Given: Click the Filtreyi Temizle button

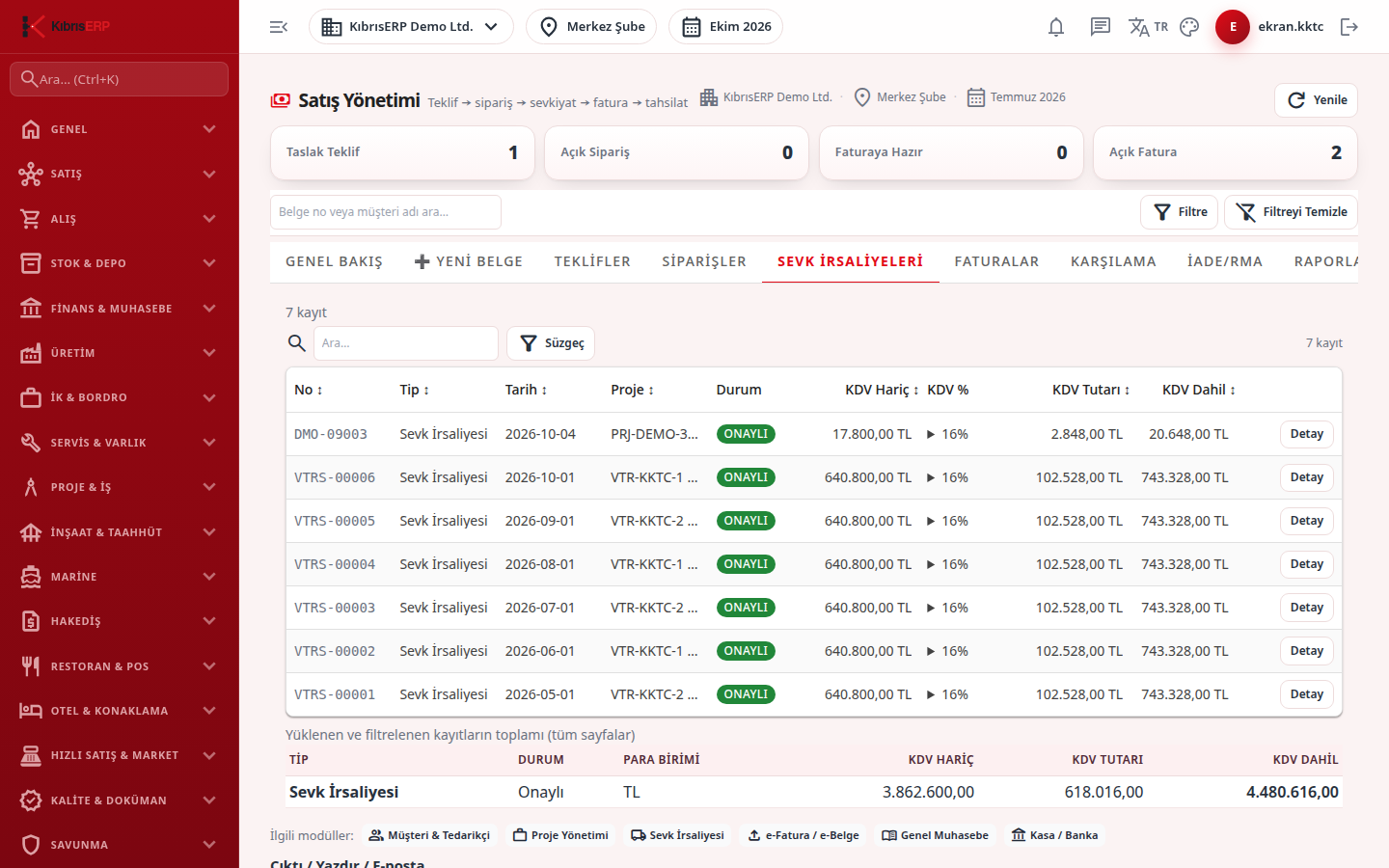Looking at the screenshot, I should [1291, 212].
